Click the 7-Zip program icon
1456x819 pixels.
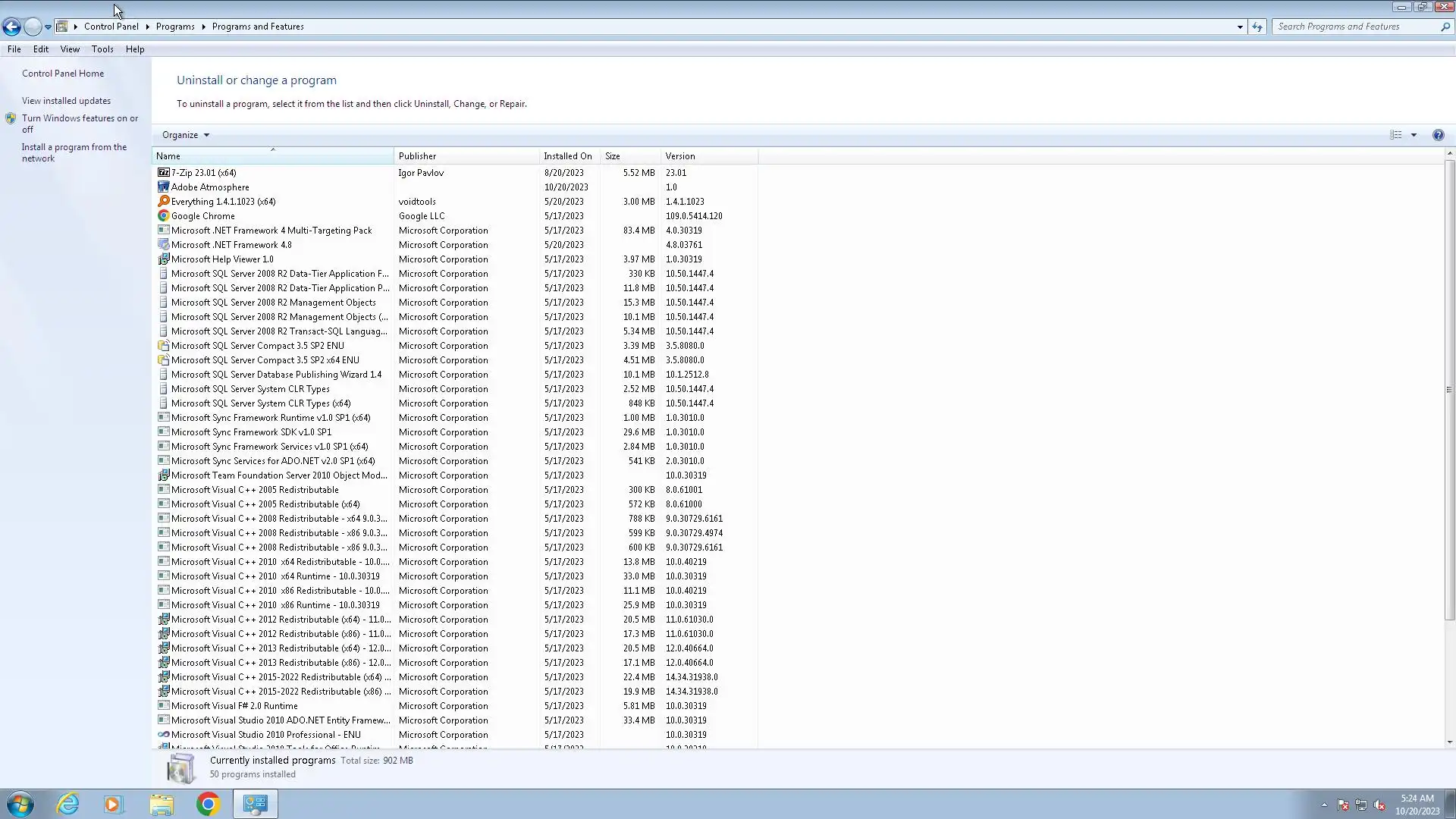point(163,173)
